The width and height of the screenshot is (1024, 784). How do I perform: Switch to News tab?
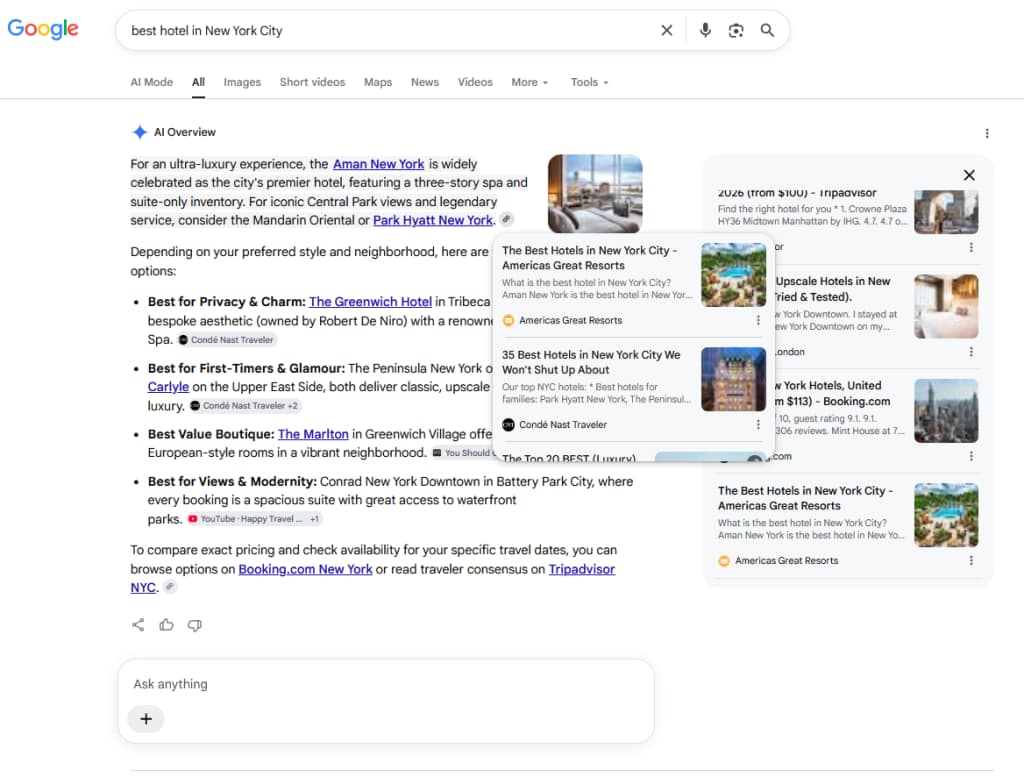(x=424, y=82)
